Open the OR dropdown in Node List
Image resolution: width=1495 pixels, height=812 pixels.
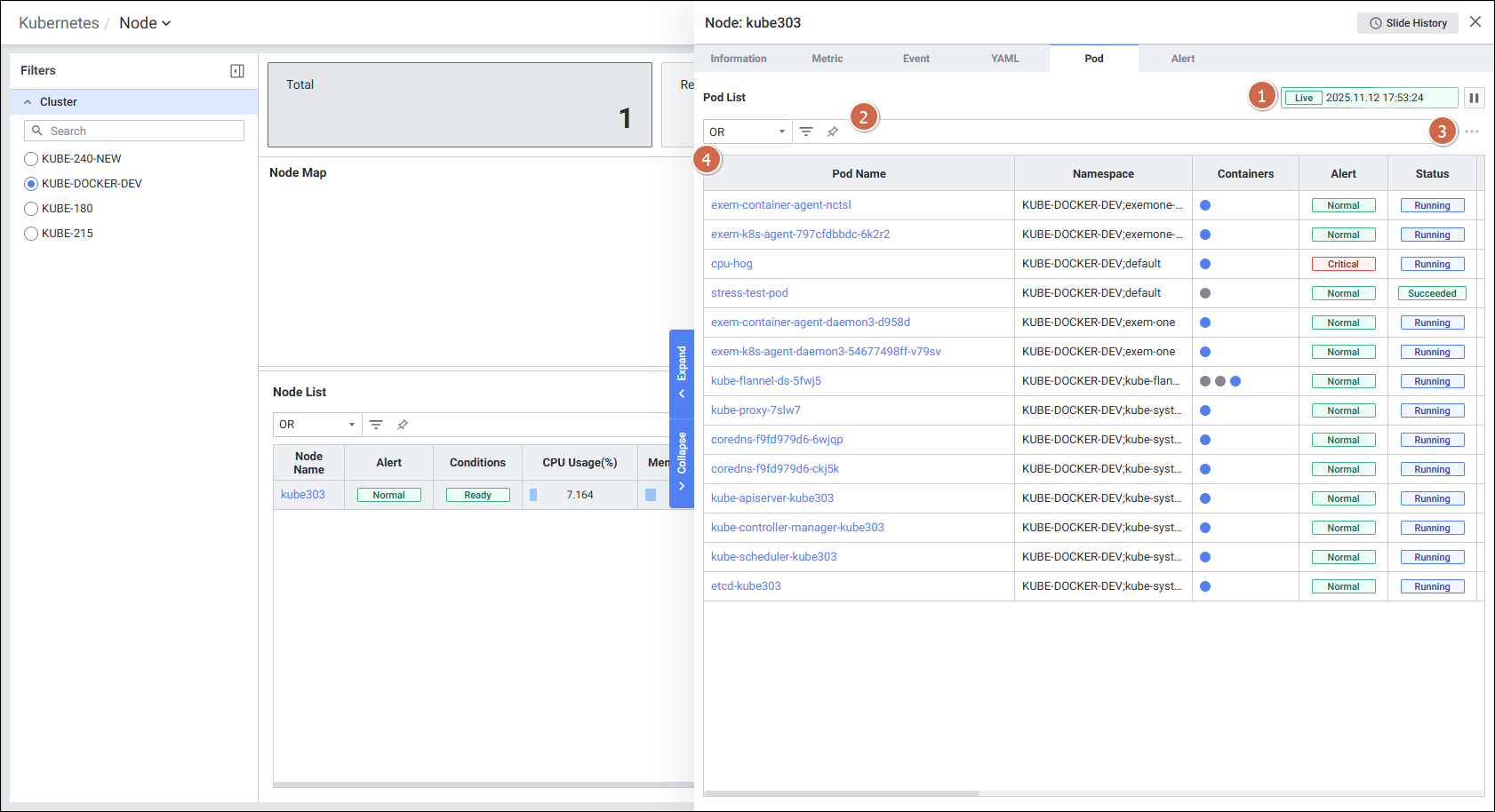[316, 425]
